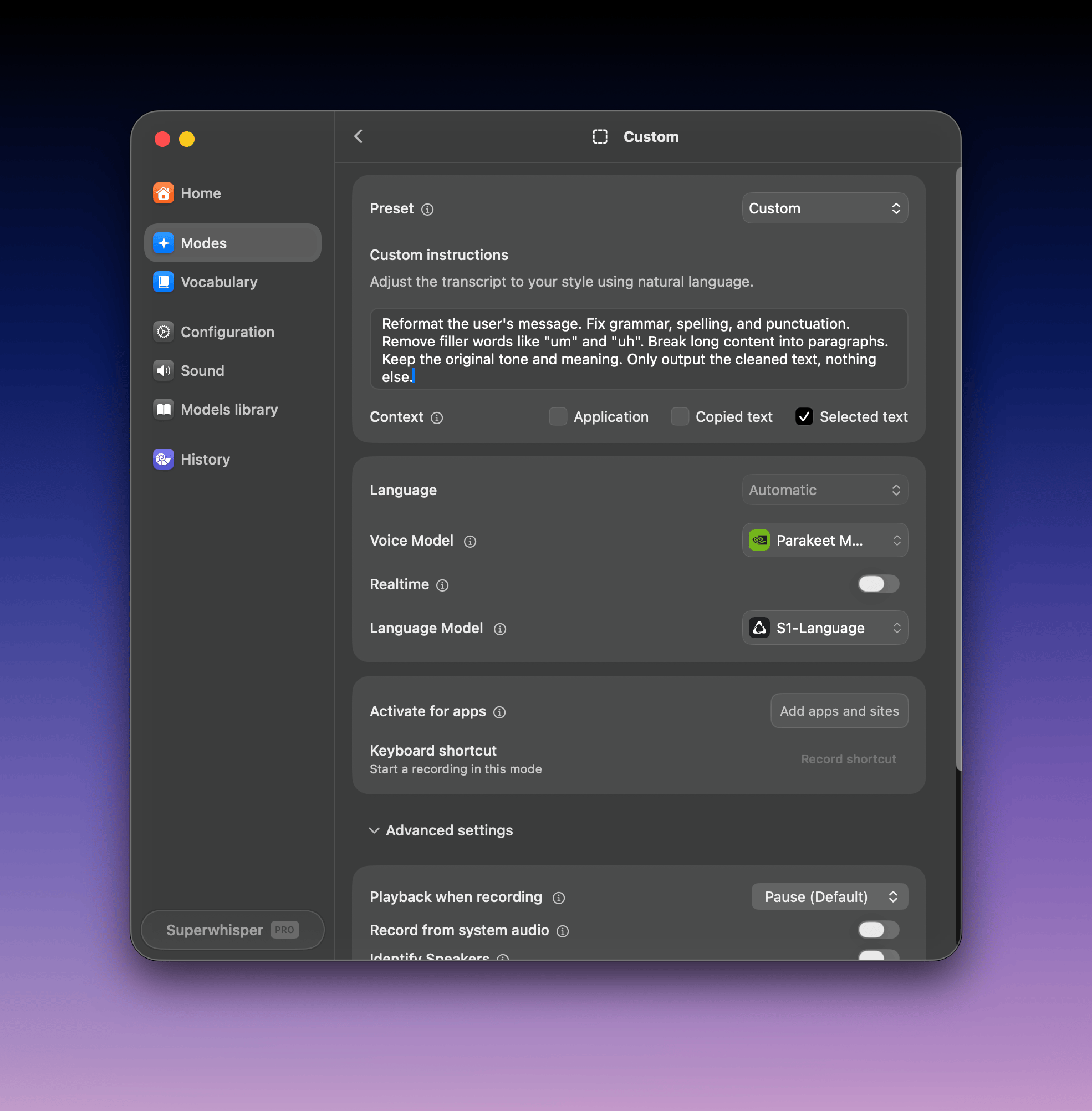This screenshot has height=1111, width=1092.
Task: Open the Home section
Action: pos(232,193)
